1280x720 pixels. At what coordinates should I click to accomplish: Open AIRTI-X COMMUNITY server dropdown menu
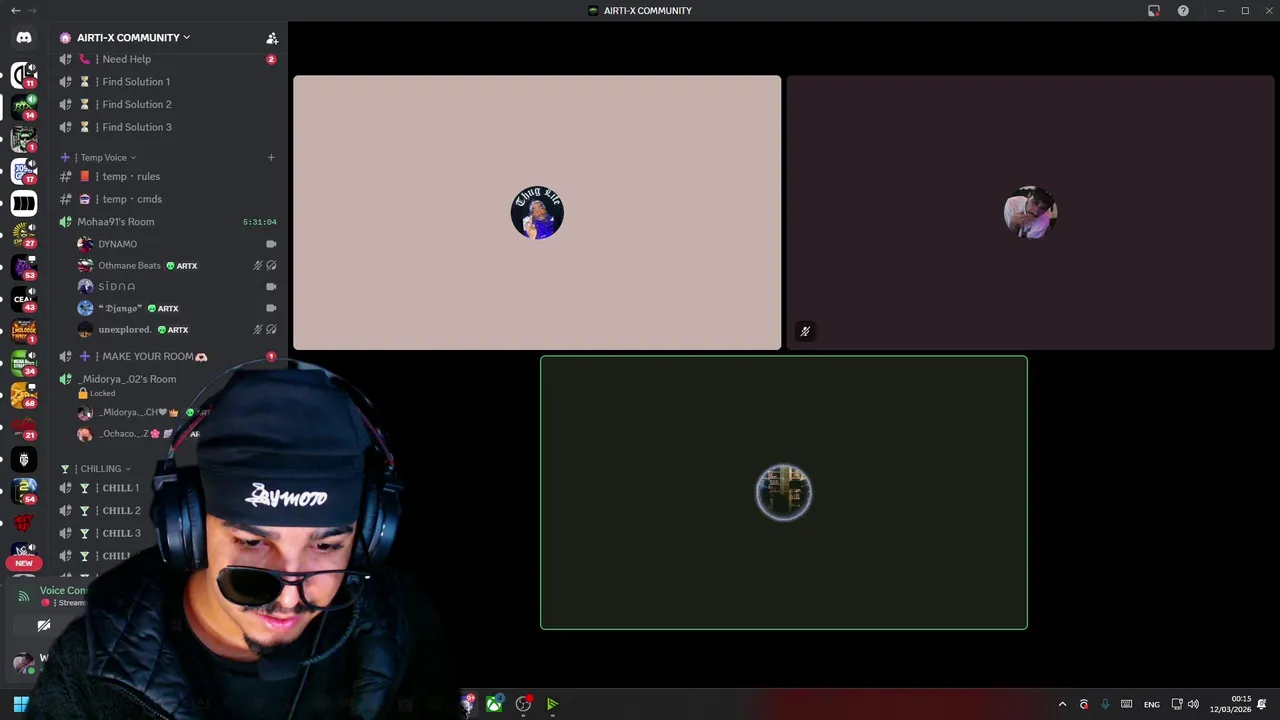[133, 38]
